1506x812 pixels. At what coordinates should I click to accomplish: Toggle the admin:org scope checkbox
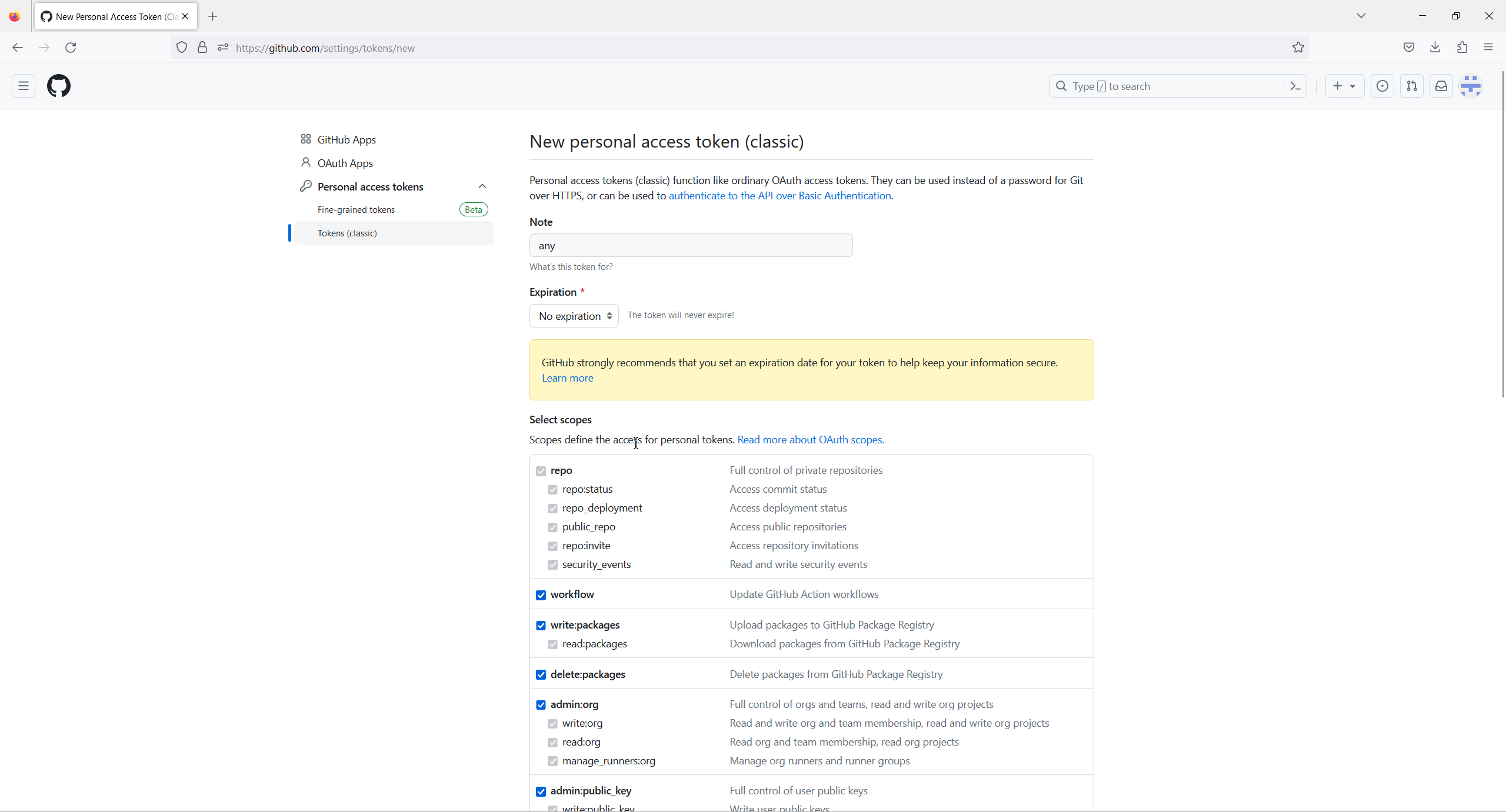coord(541,705)
